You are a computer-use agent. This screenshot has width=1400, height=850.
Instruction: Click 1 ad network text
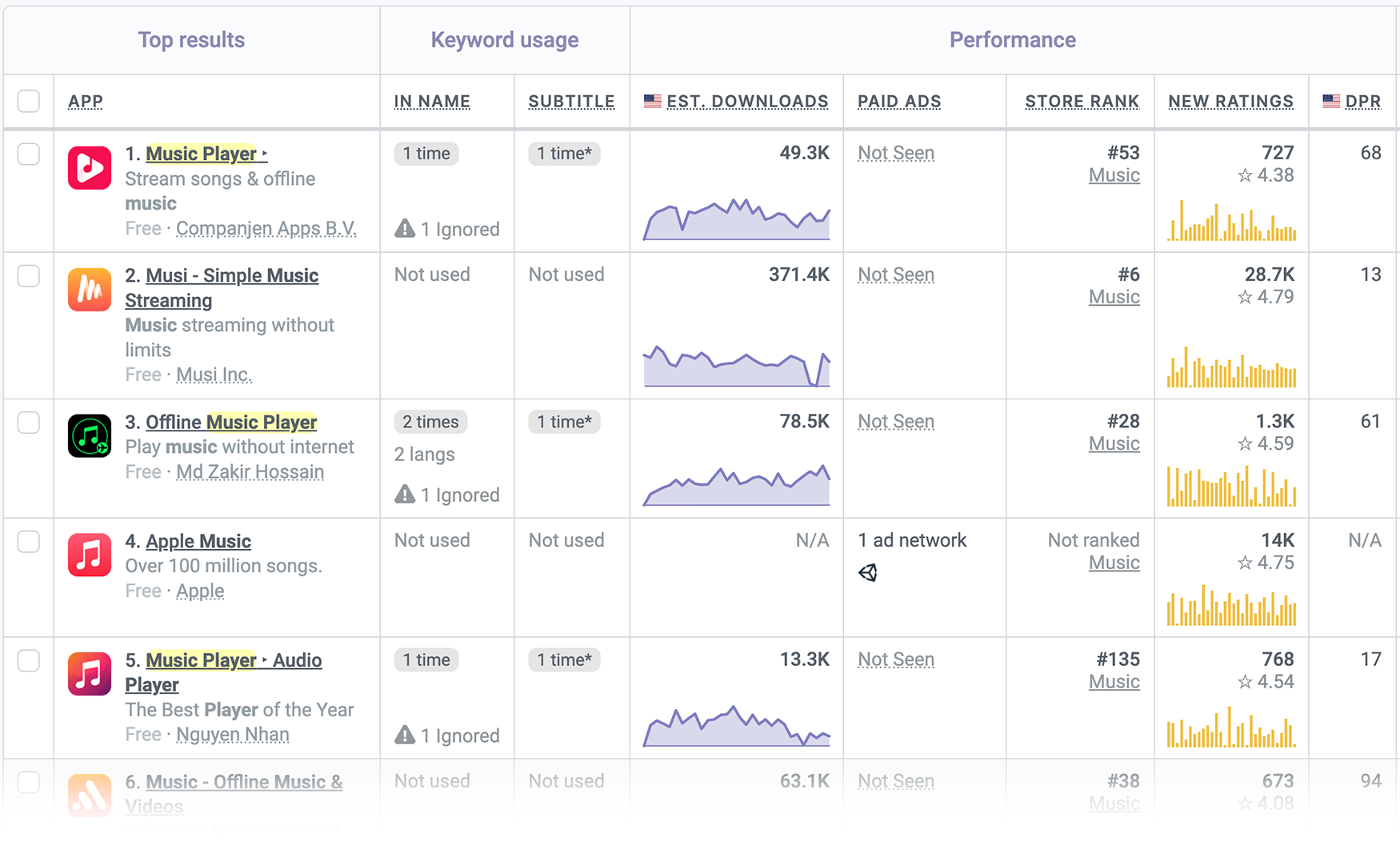click(912, 540)
